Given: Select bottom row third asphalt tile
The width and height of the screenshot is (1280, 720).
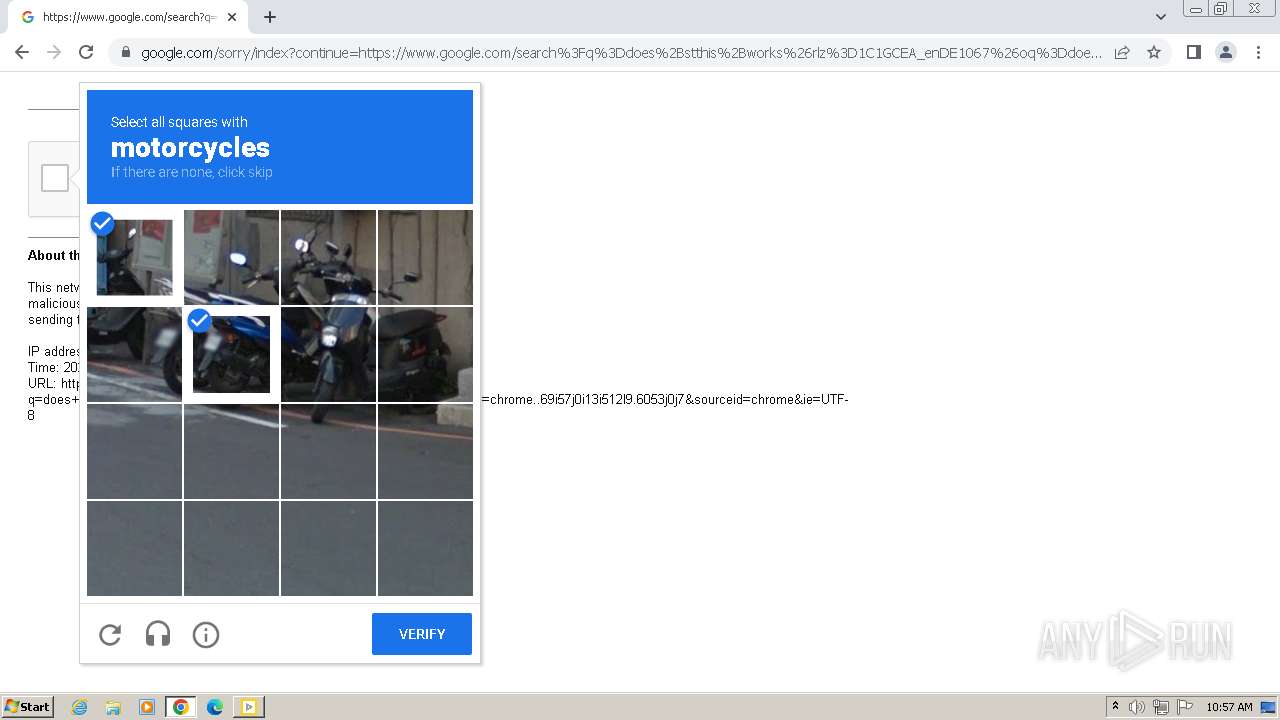Looking at the screenshot, I should pos(328,548).
